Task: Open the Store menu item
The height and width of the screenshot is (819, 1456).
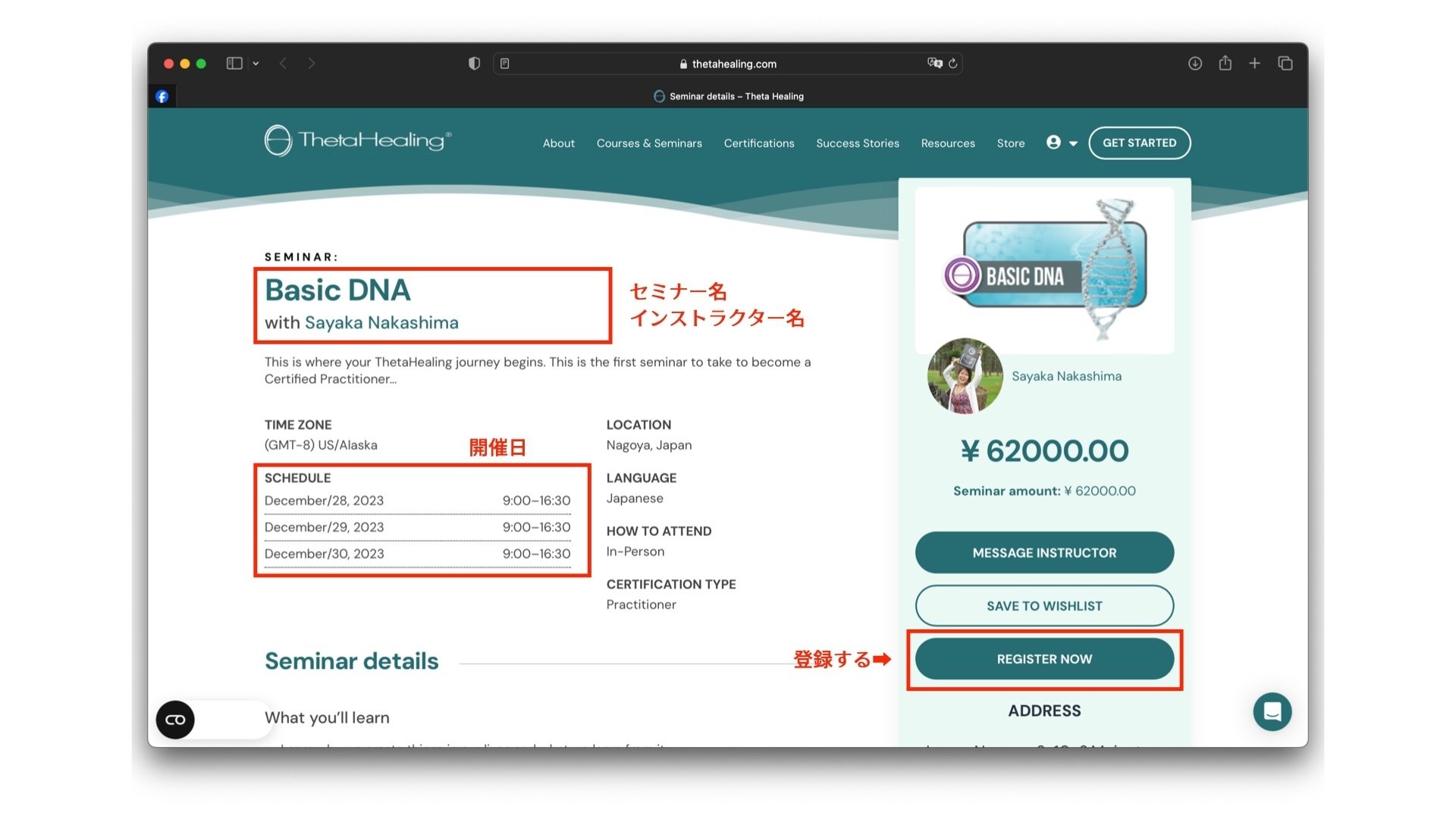Action: (x=1011, y=143)
